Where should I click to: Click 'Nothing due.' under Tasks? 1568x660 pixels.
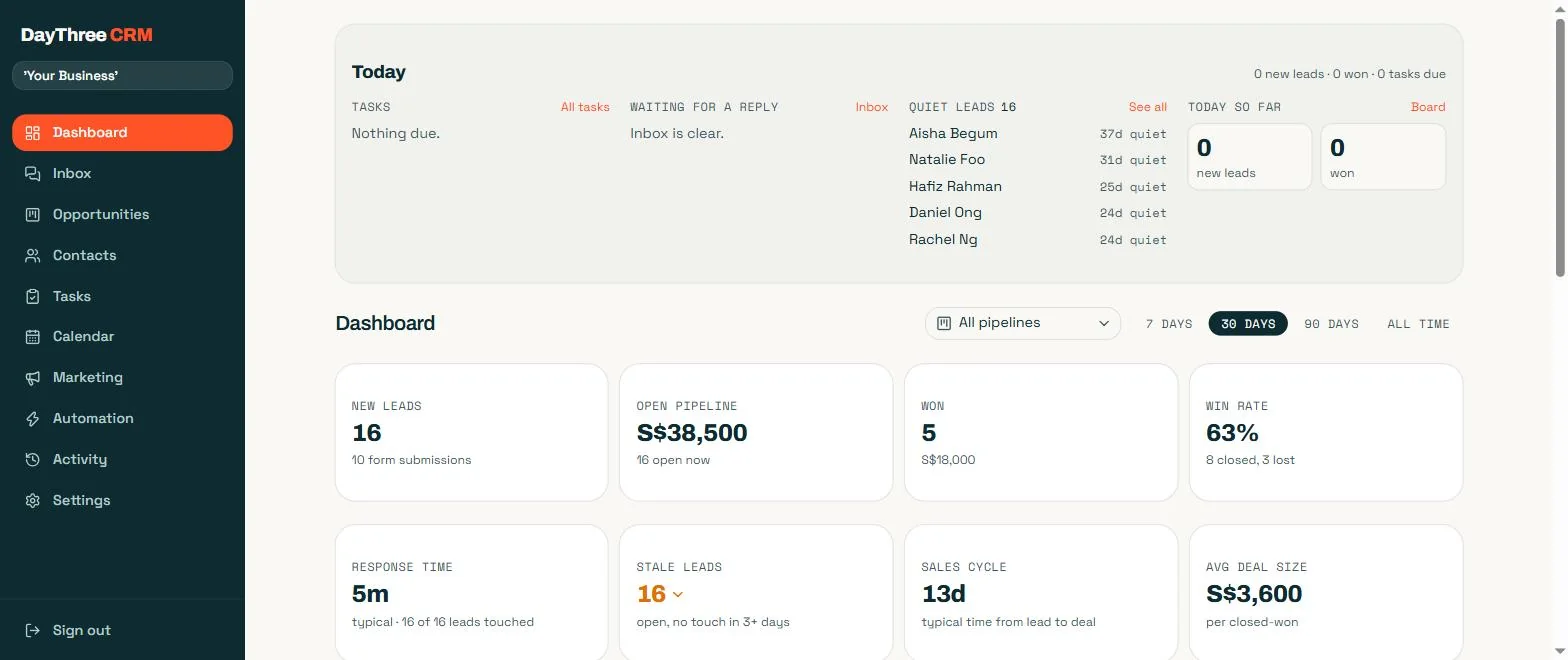[x=396, y=134]
